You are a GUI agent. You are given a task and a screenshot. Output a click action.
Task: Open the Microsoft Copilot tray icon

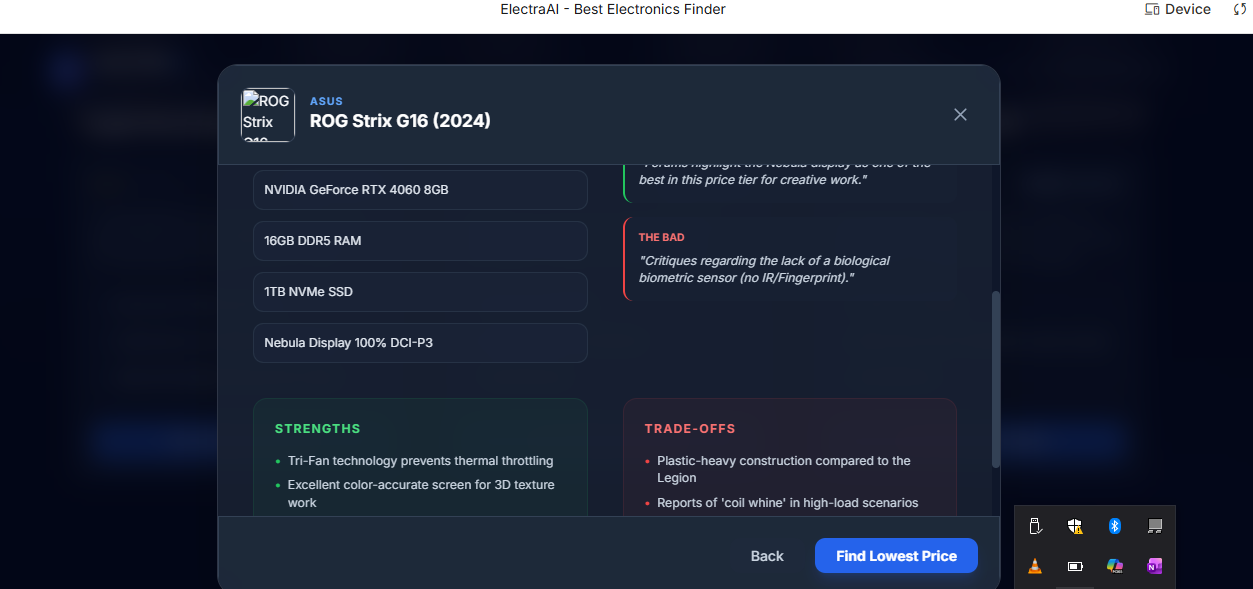point(1114,566)
